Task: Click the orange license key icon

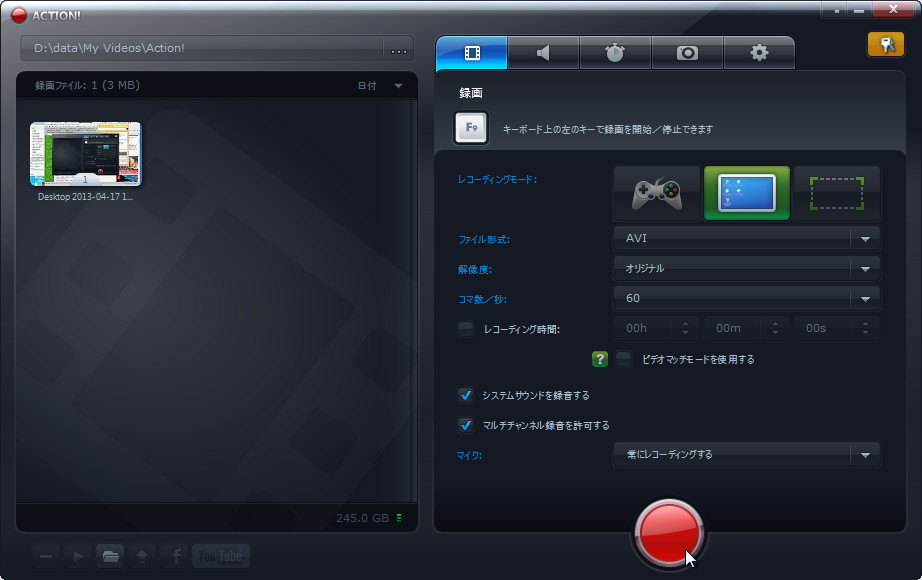Action: [886, 44]
